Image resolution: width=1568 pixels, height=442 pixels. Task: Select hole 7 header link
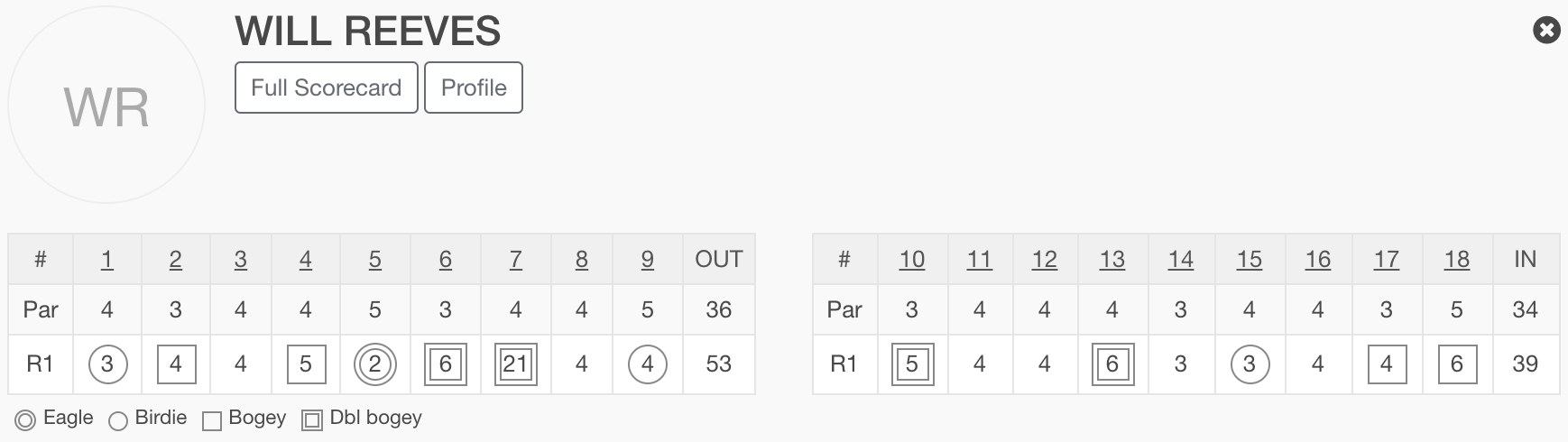pyautogui.click(x=515, y=260)
